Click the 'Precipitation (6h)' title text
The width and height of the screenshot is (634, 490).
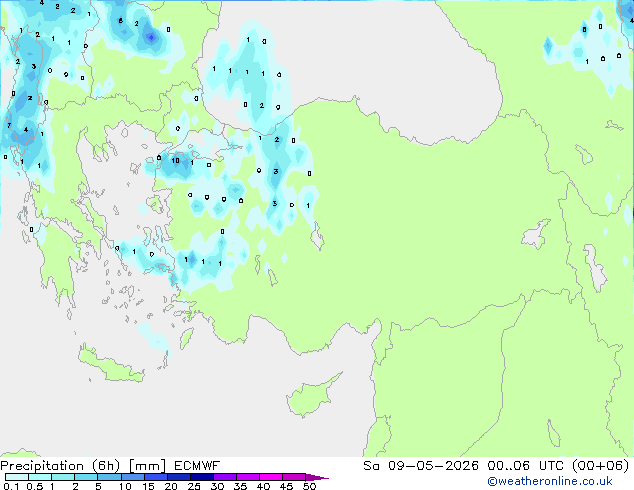point(60,466)
